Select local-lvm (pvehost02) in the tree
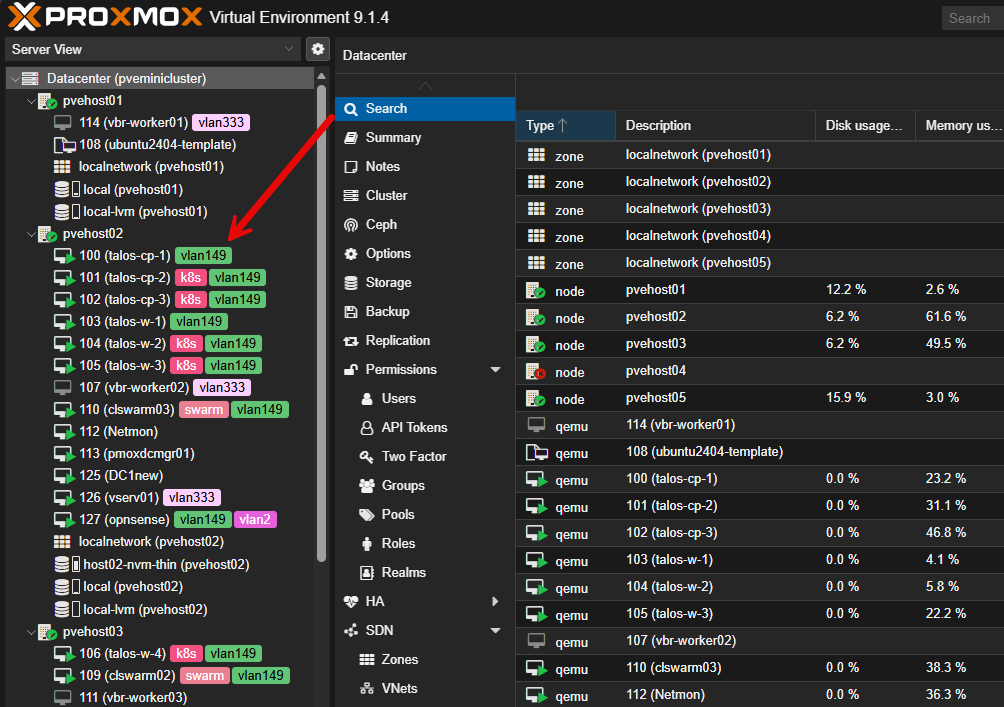This screenshot has width=1004, height=707. tap(145, 609)
